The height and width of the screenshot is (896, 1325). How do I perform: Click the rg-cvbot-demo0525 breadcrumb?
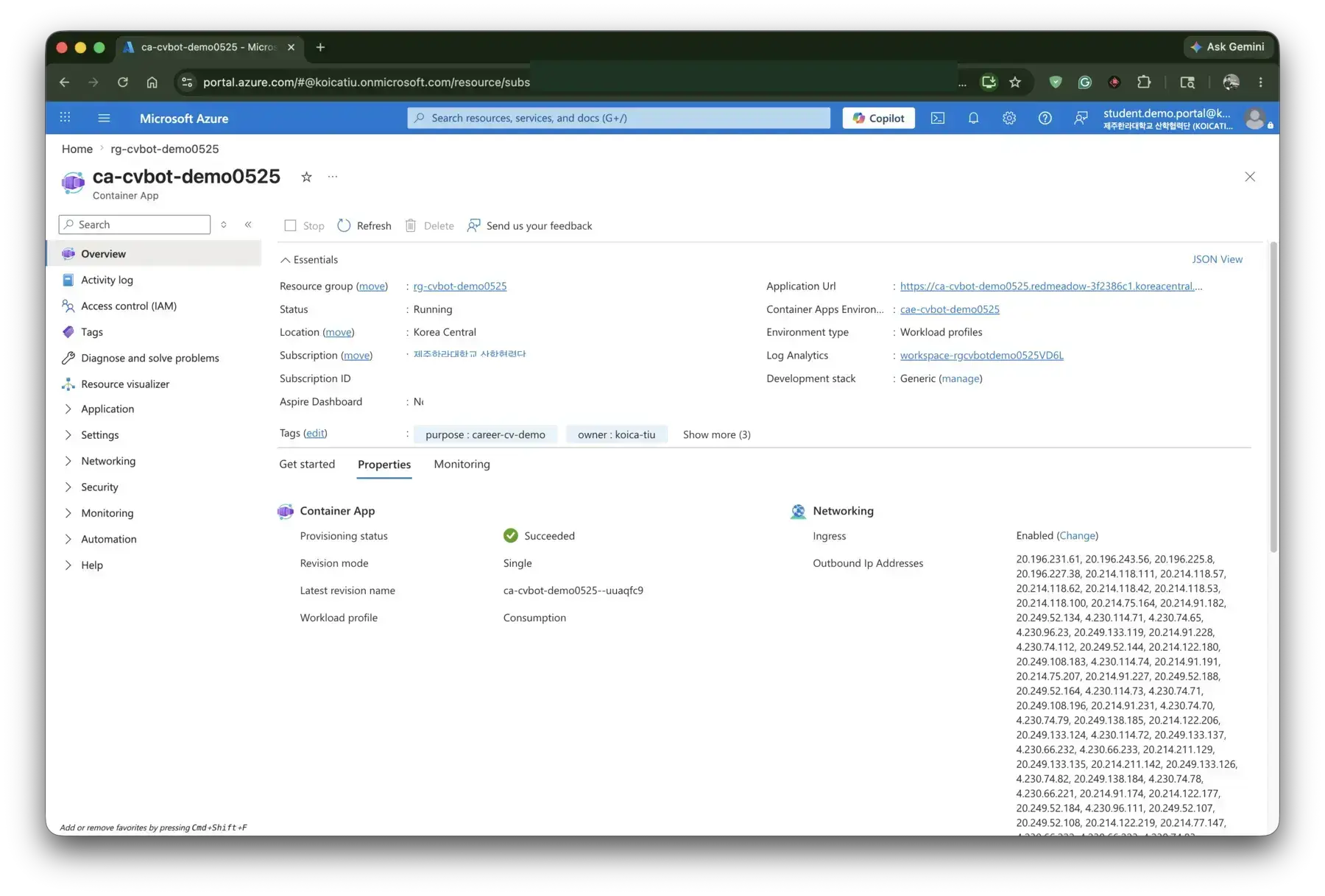coord(164,149)
